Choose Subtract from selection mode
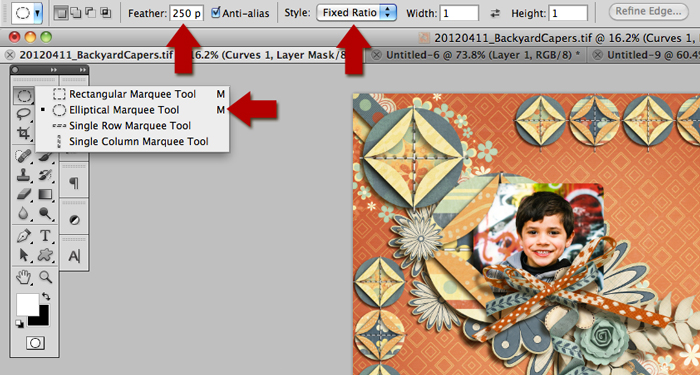The image size is (700, 375). coord(91,13)
